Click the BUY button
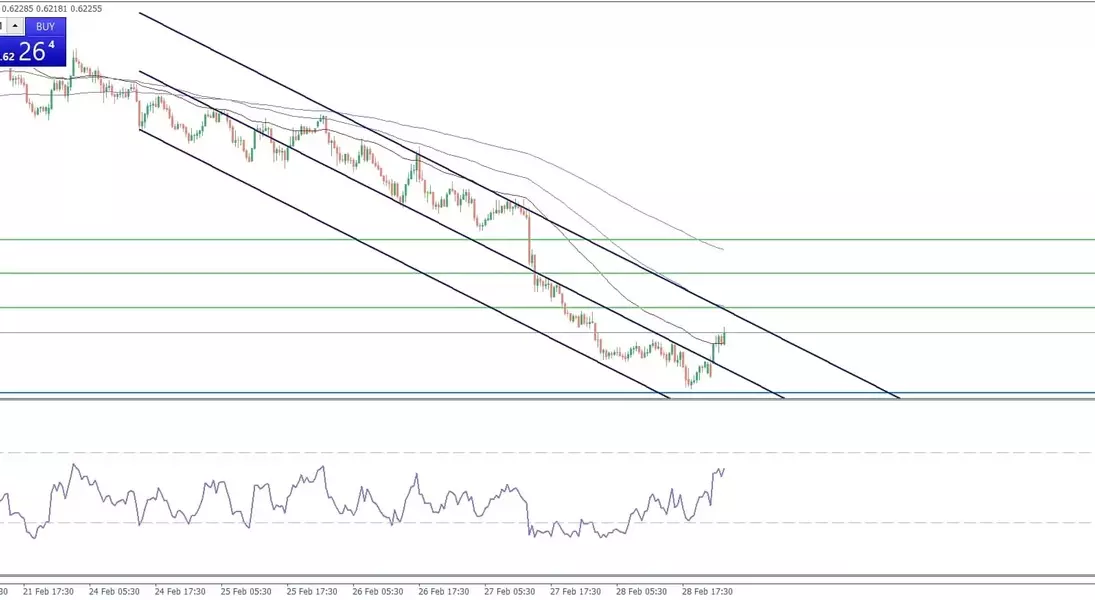 tap(45, 27)
